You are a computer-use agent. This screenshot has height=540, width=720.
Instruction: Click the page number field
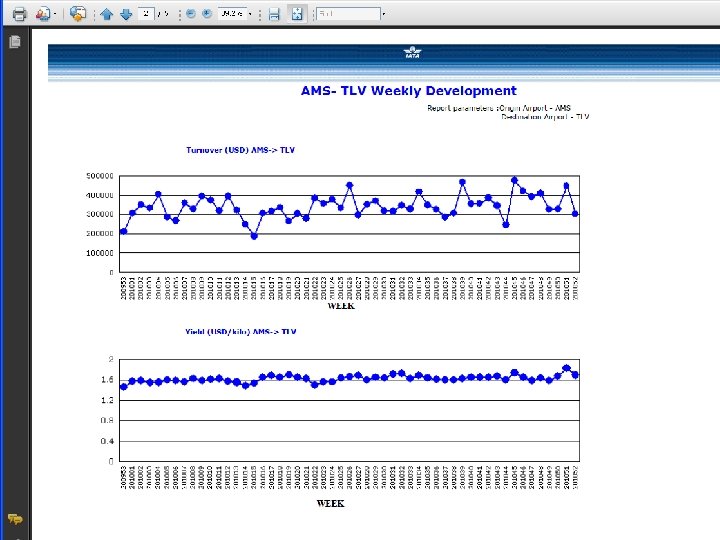[146, 14]
